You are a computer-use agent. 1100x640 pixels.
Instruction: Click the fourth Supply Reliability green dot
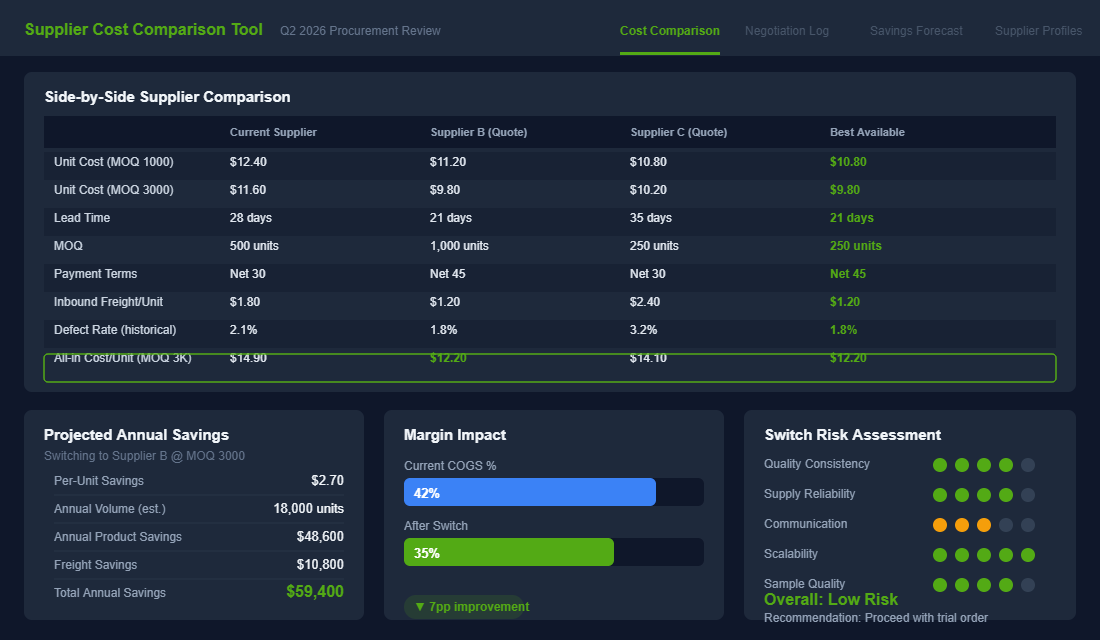click(1006, 494)
